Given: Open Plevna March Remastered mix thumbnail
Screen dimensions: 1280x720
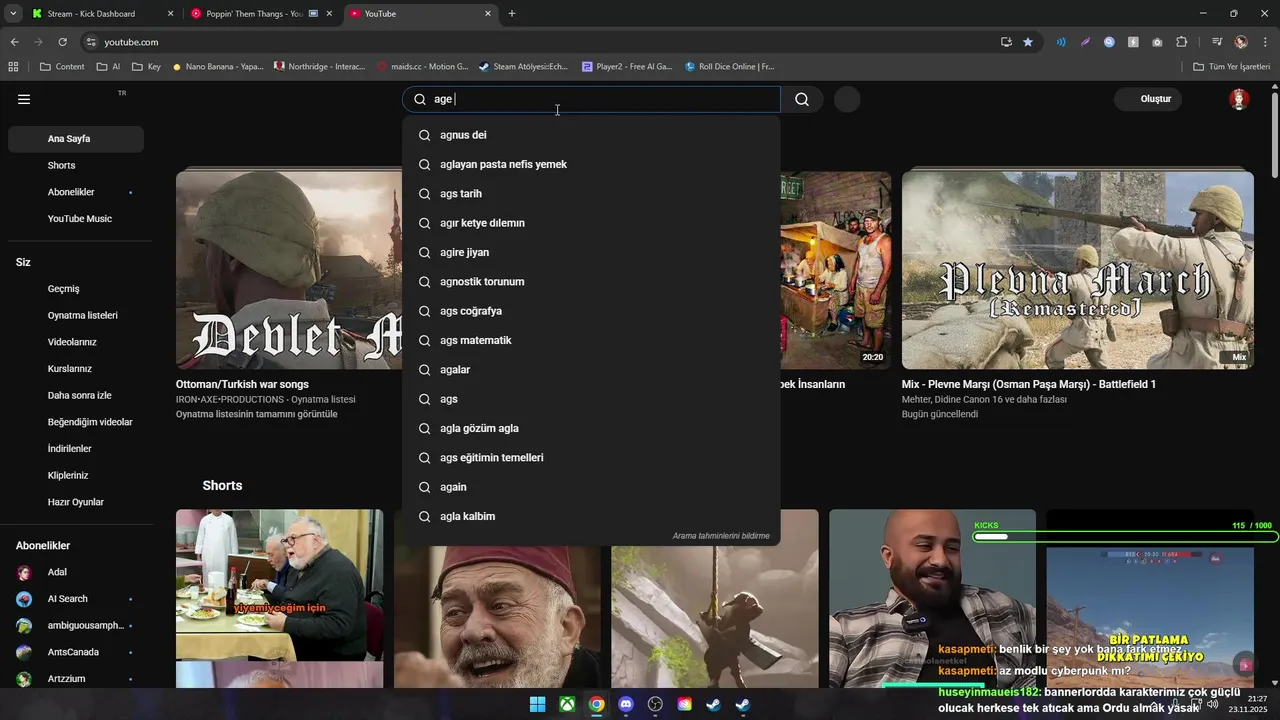Looking at the screenshot, I should (x=1078, y=270).
